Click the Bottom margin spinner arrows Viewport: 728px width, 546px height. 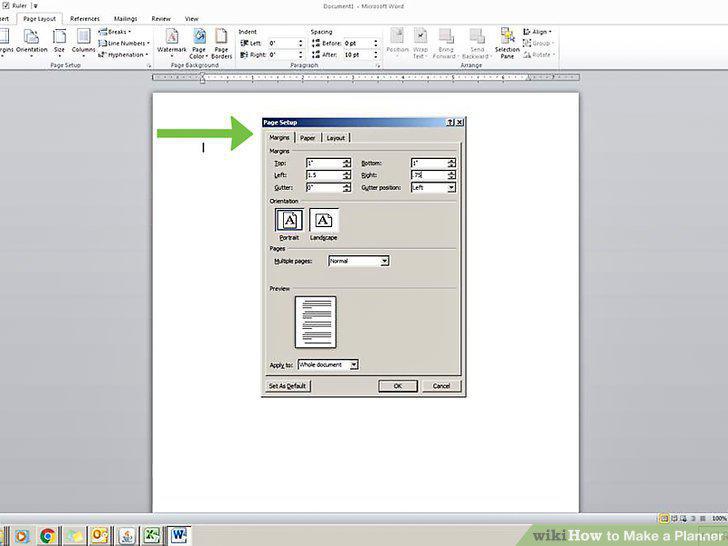452,163
